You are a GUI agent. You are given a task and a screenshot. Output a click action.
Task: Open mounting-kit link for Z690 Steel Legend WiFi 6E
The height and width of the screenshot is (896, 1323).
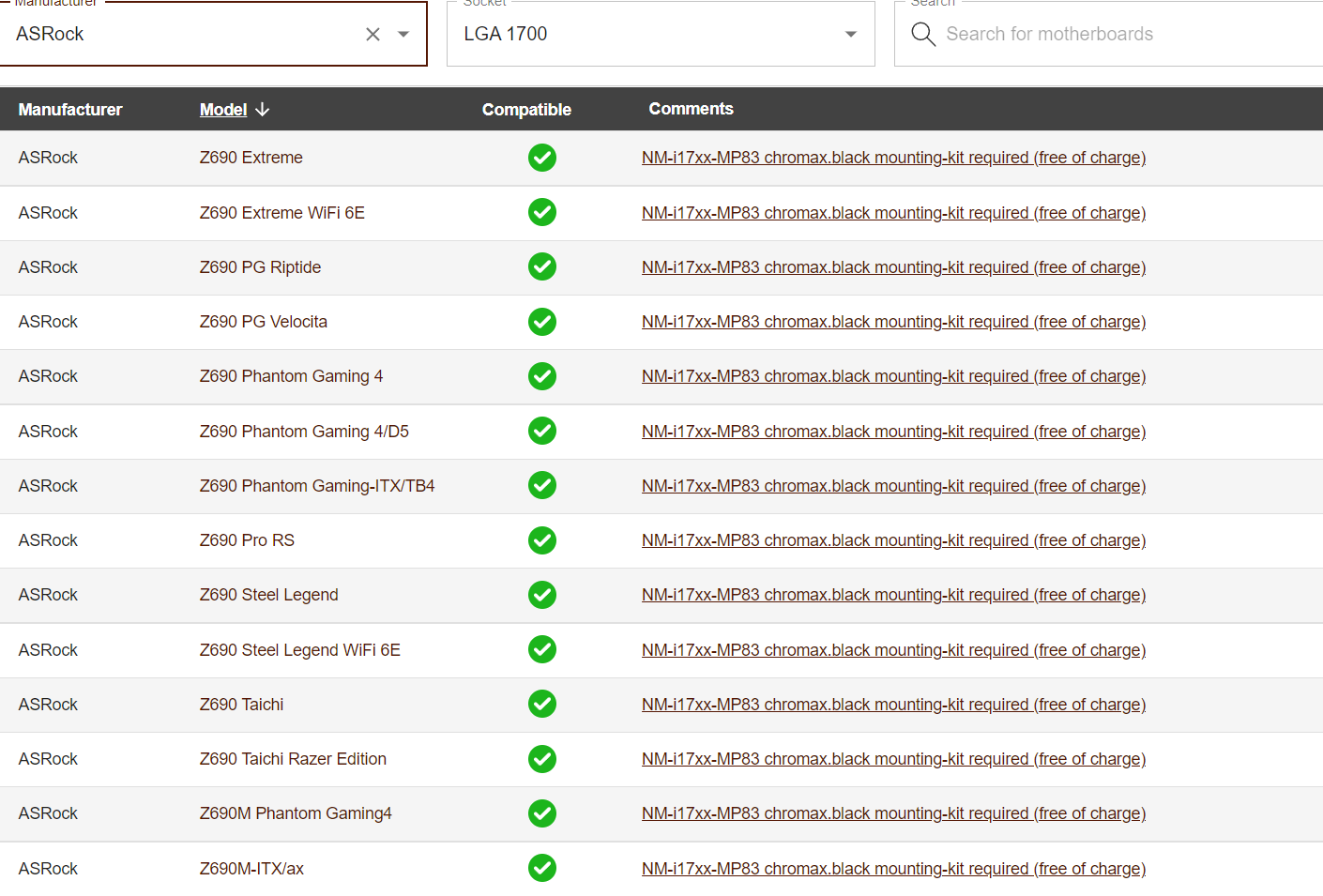(893, 650)
